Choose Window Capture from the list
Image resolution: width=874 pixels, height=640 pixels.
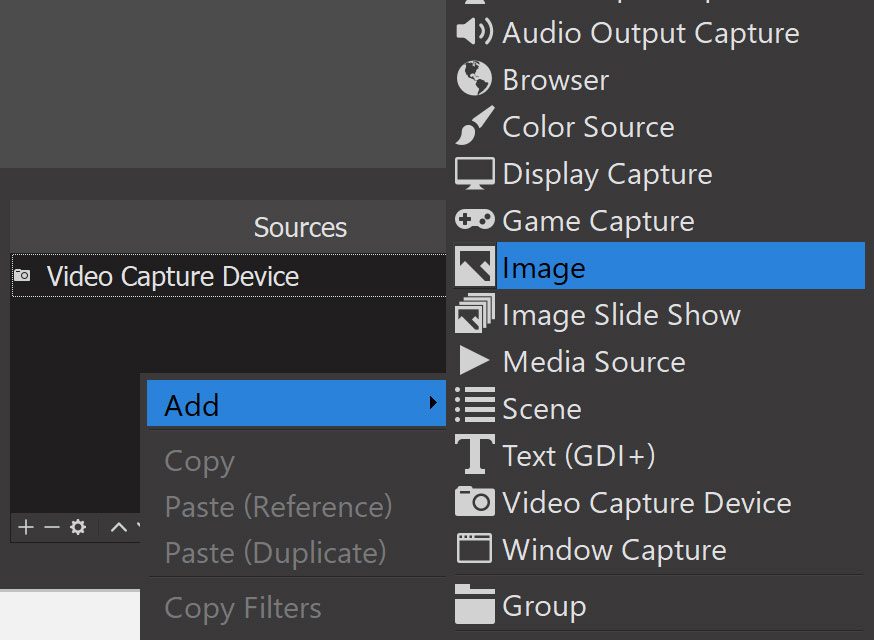[x=614, y=550]
